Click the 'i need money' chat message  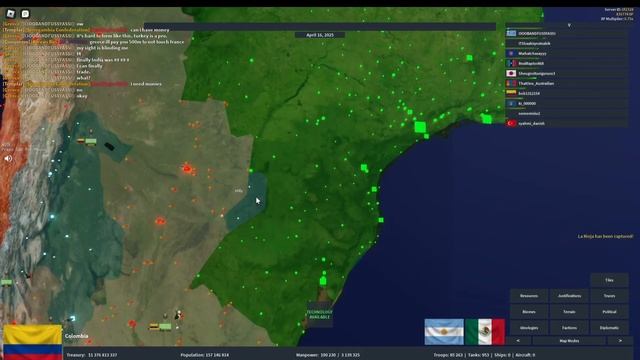(x=146, y=84)
